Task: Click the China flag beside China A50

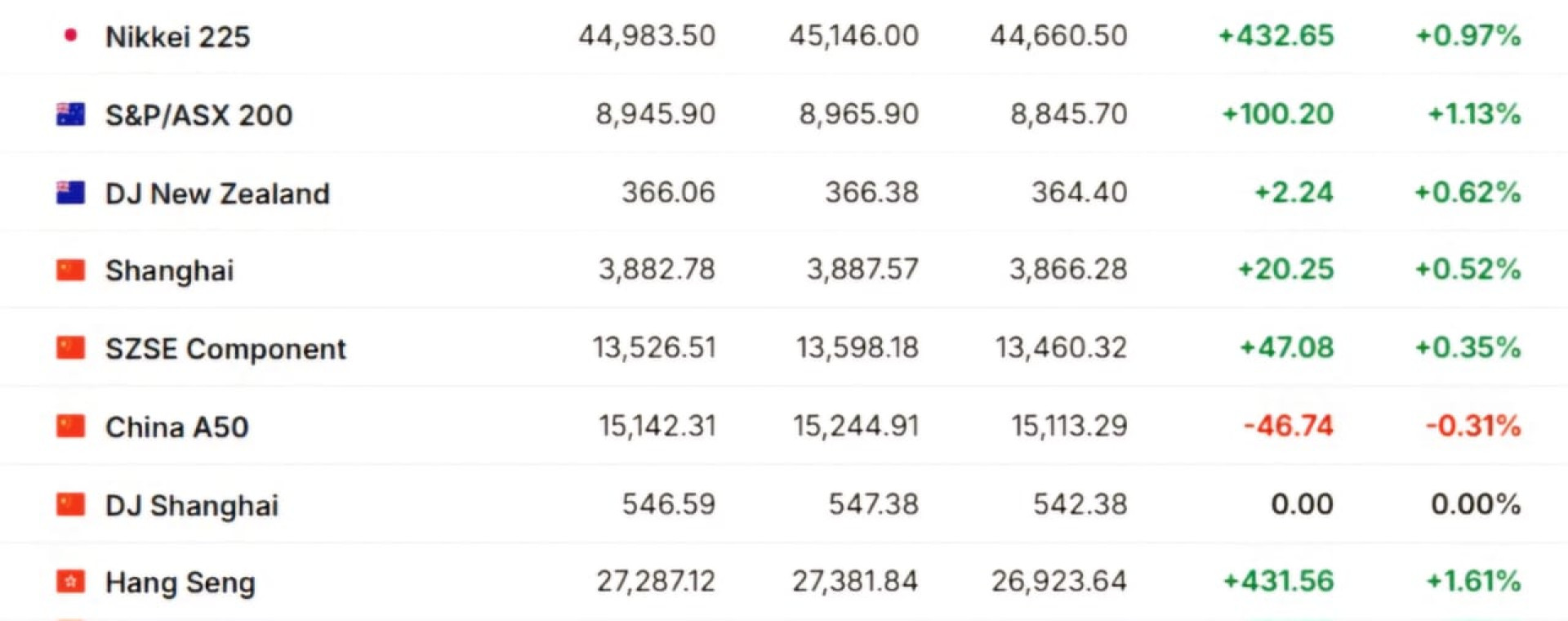Action: click(71, 427)
